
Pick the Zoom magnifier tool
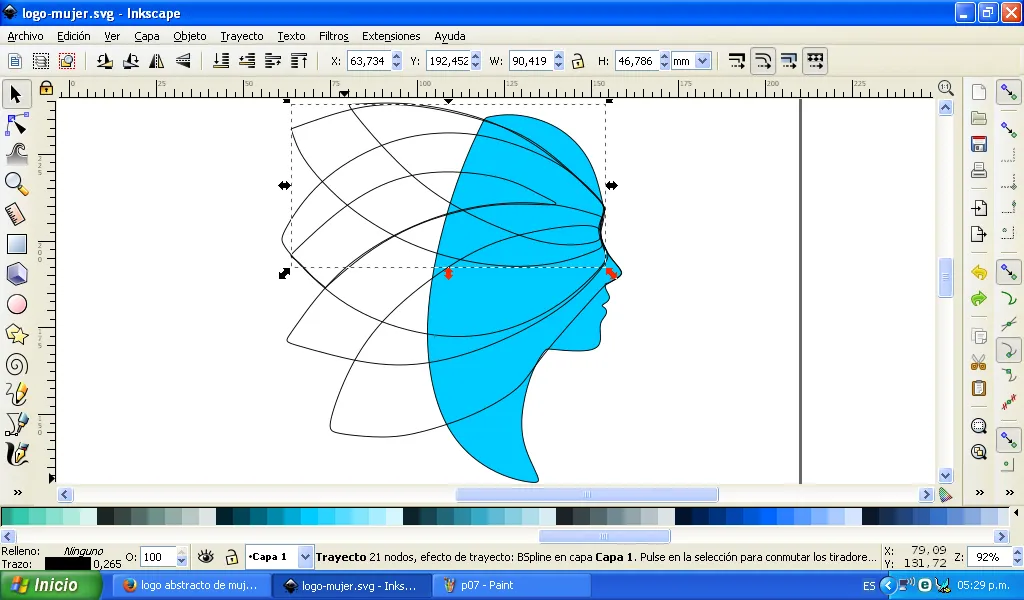pyautogui.click(x=16, y=184)
